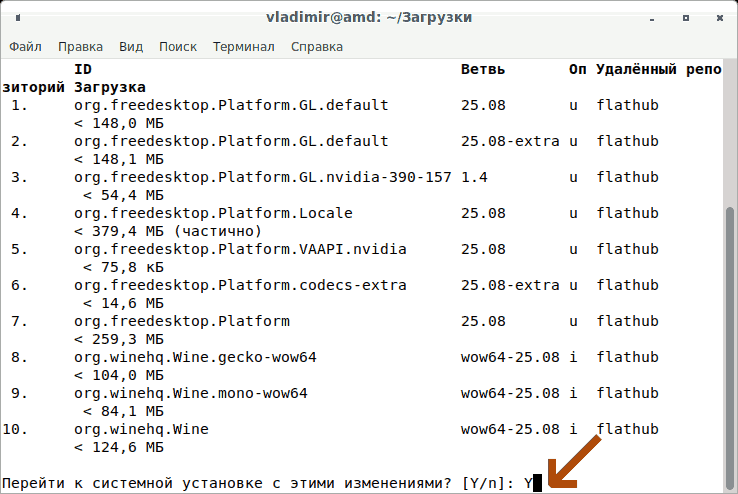Click org.freedesktop.Platform.GL.nvidia-390-157 text
Screen dimensions: 738x494
263,177
